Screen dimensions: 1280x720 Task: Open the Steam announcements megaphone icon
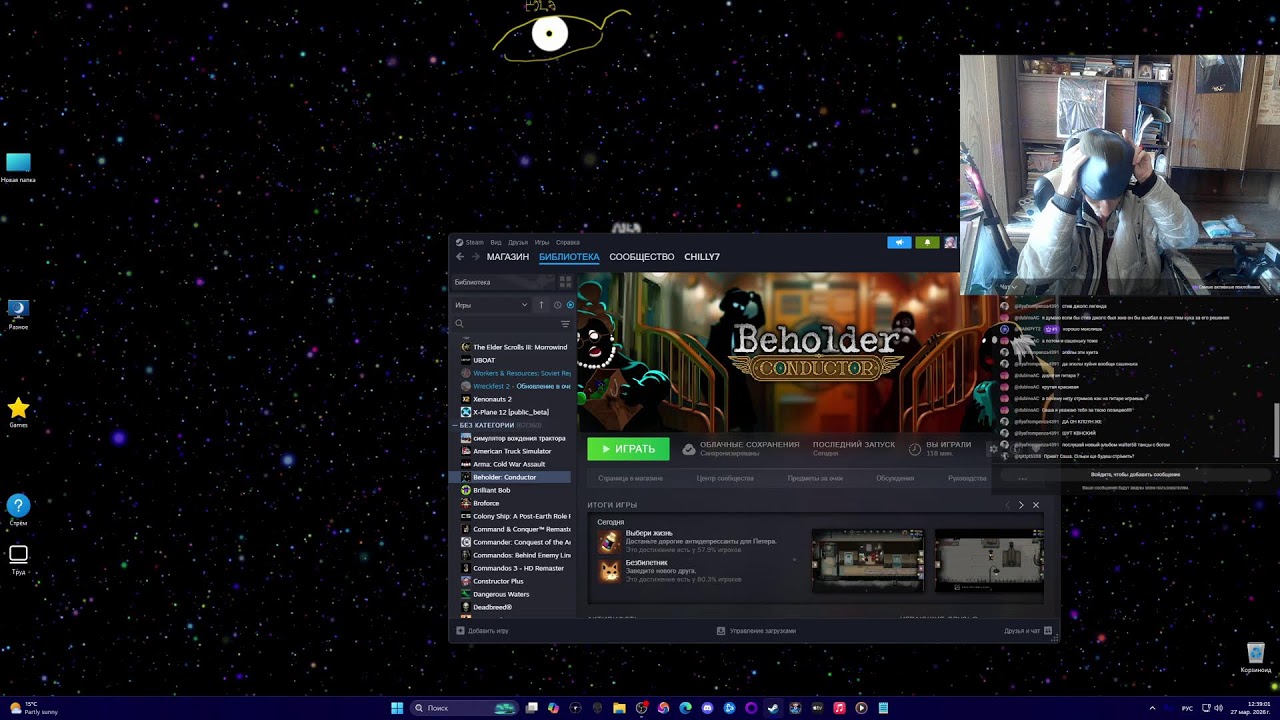coord(899,242)
